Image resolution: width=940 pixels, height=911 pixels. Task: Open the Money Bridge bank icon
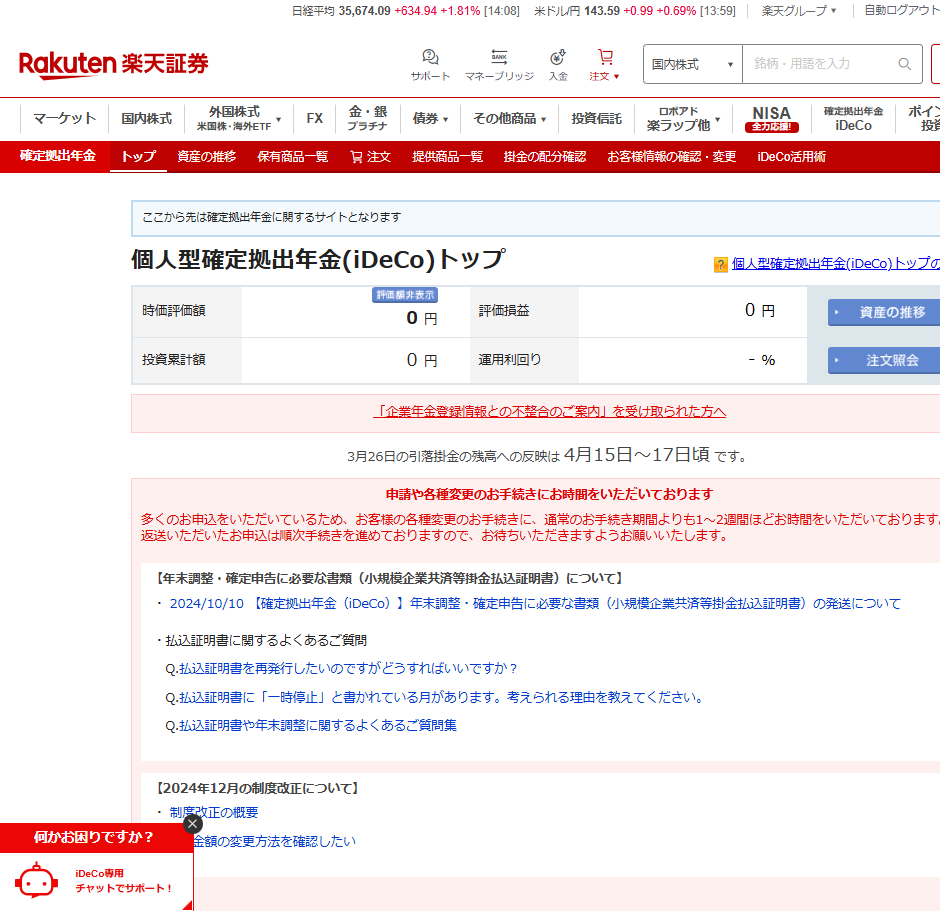coord(499,57)
